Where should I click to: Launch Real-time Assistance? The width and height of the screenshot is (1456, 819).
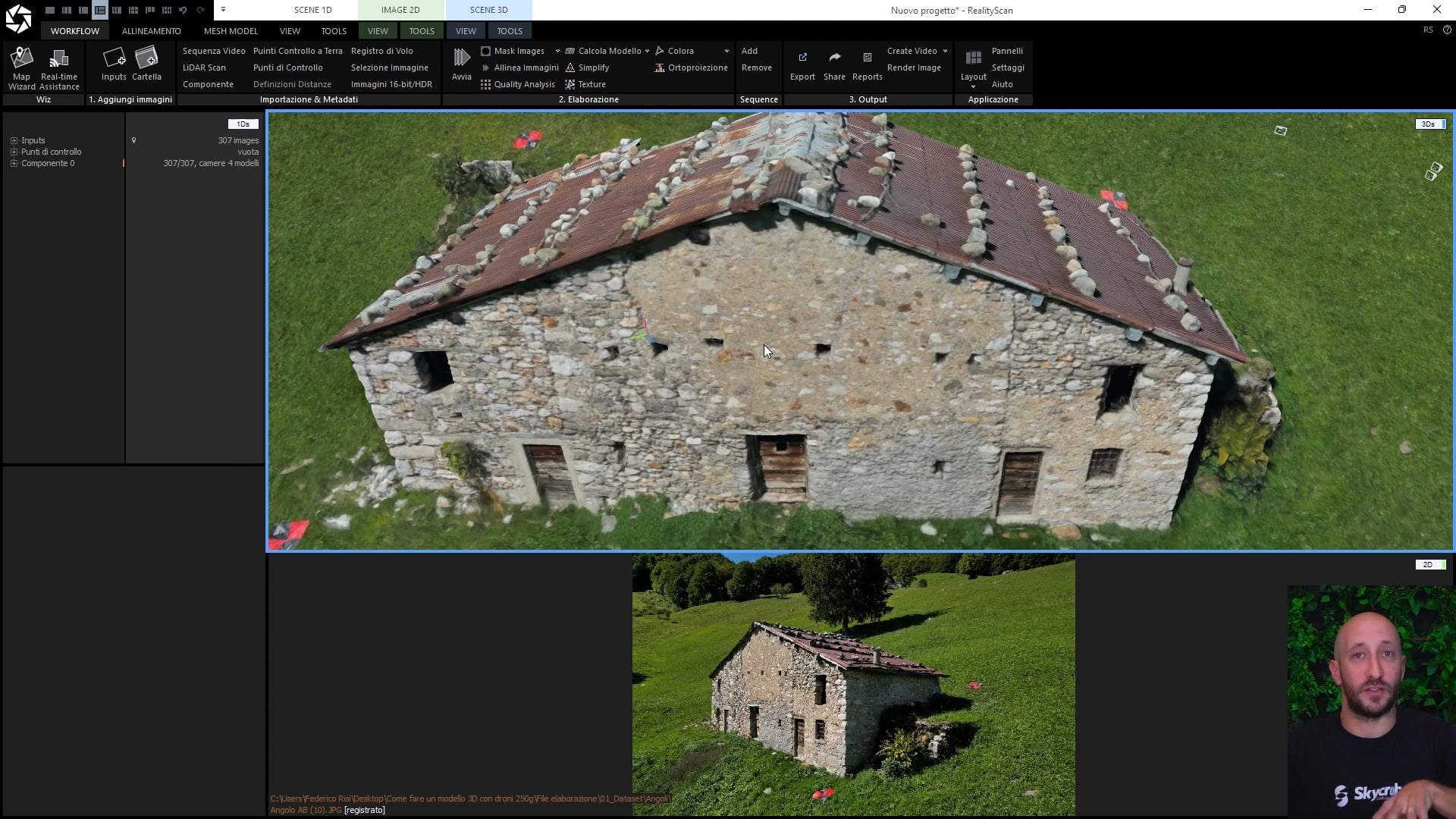(59, 67)
